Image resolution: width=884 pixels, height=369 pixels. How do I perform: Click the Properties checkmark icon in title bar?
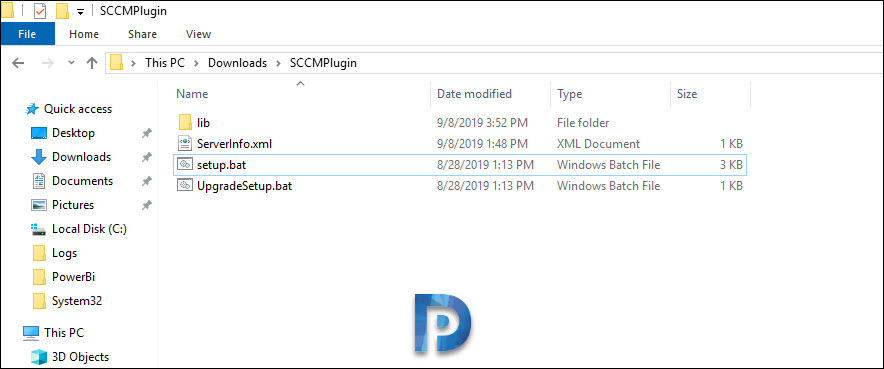(40, 10)
